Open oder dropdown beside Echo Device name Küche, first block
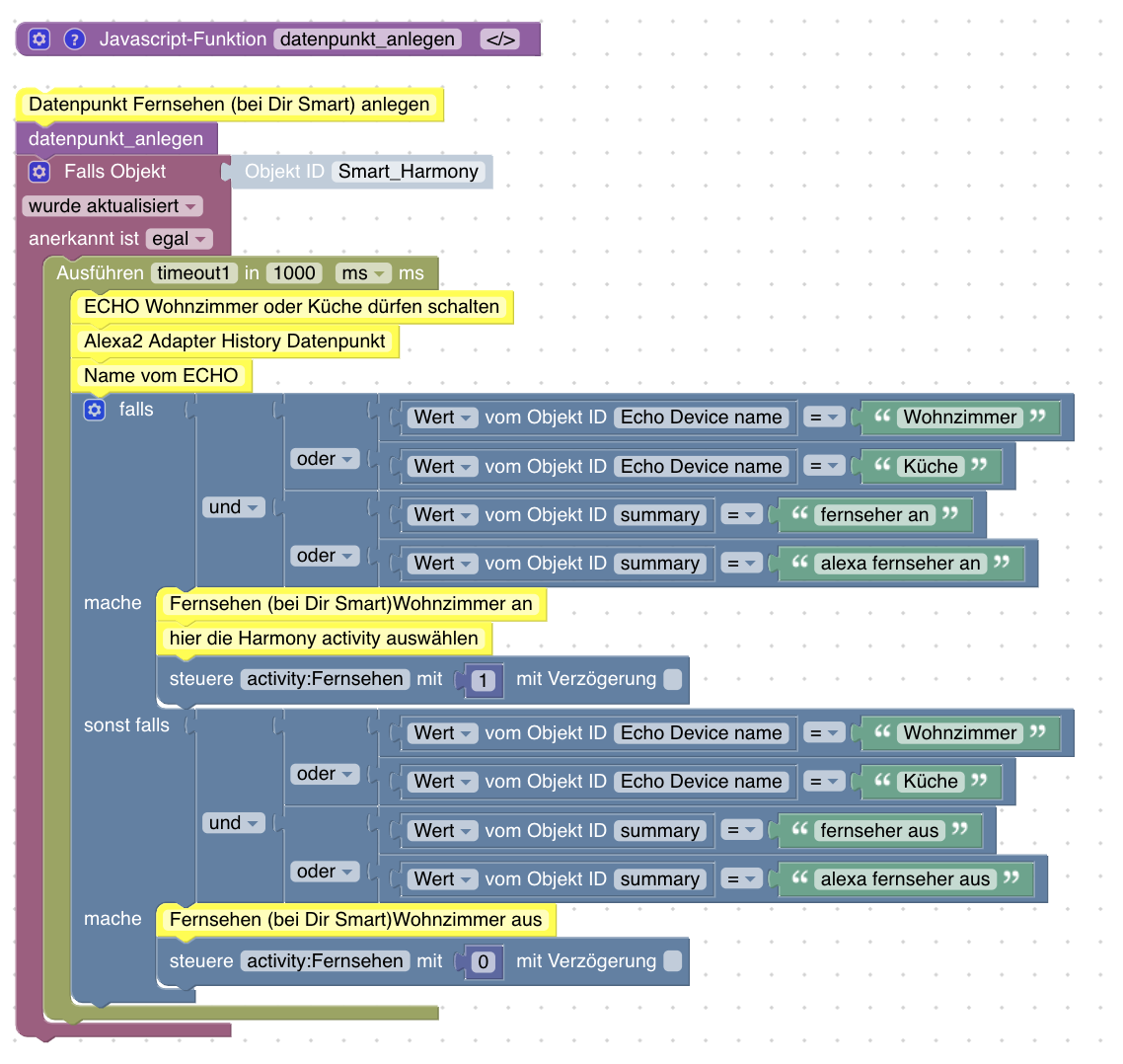 [x=325, y=459]
